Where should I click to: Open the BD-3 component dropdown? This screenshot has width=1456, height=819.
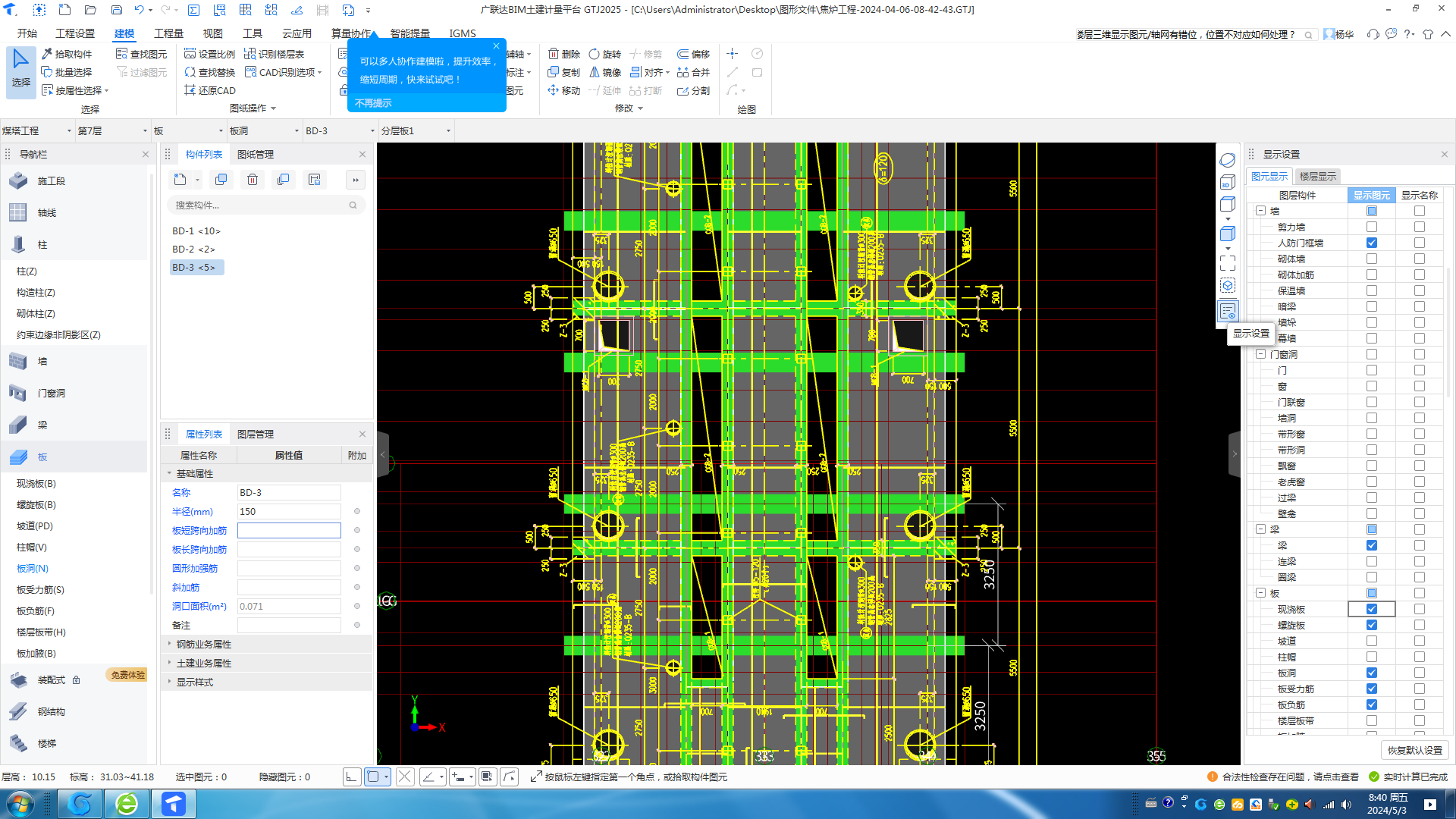[x=340, y=130]
